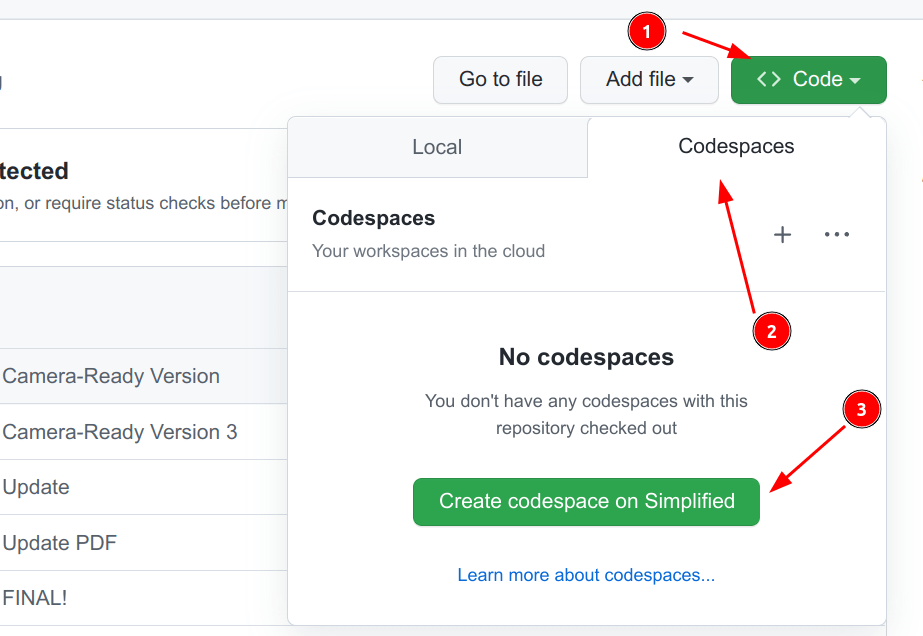Click the Create codespace on Simplified button
Image resolution: width=923 pixels, height=636 pixels.
click(586, 502)
